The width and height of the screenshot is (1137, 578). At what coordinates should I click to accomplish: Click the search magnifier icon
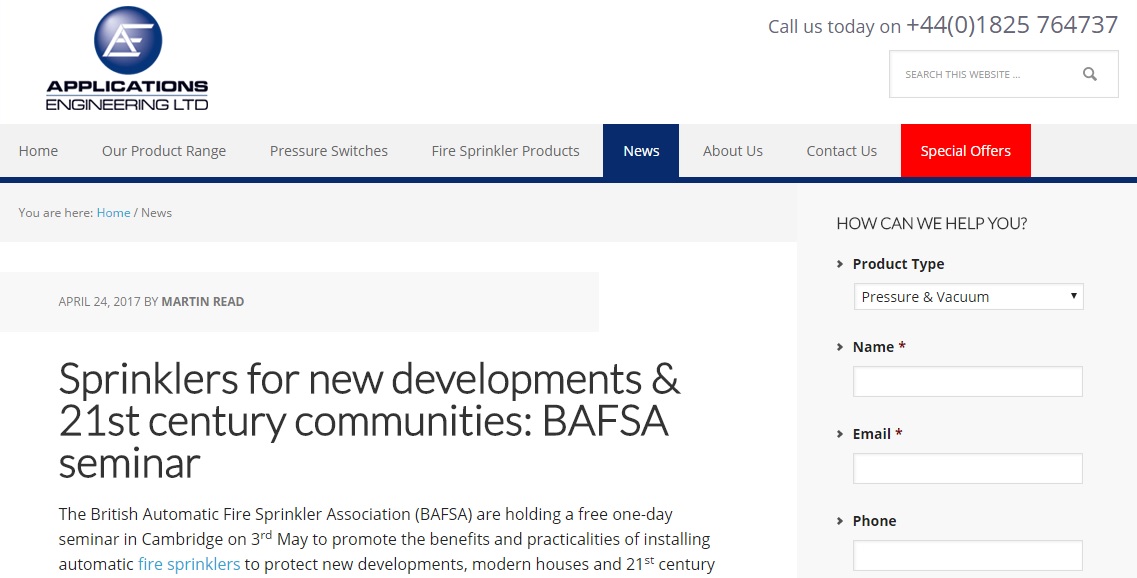click(1089, 74)
